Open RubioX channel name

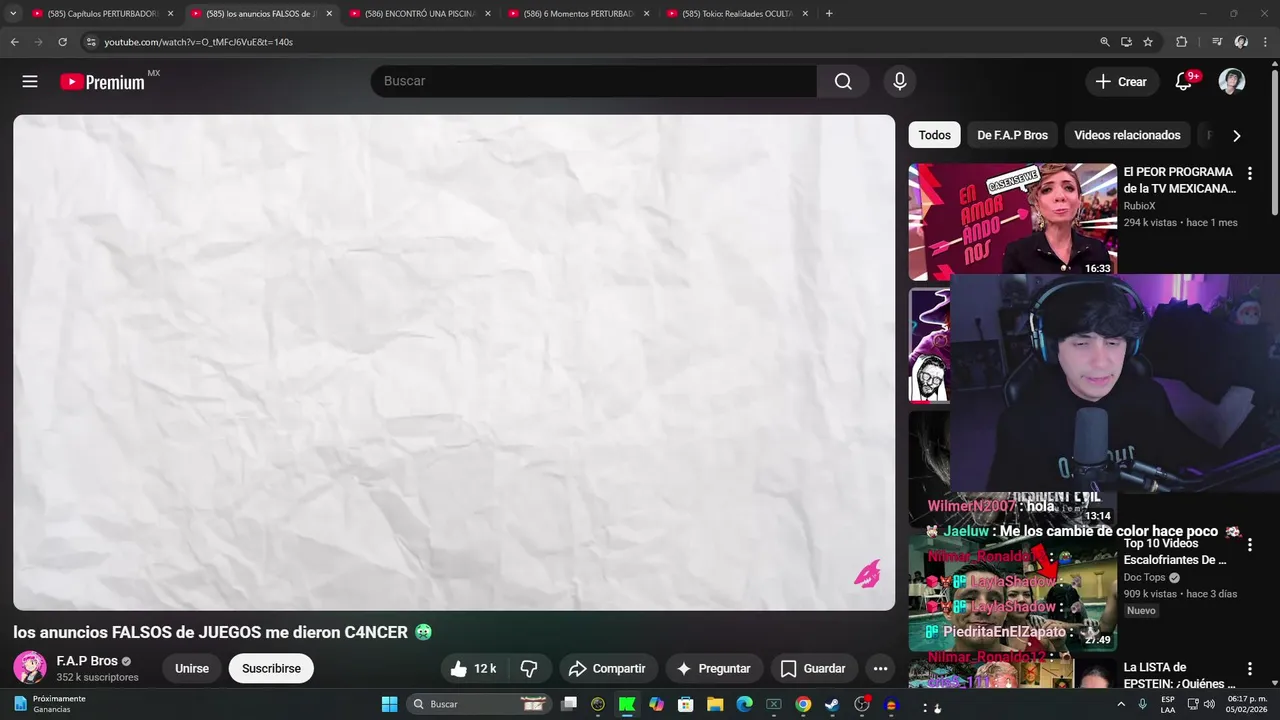coord(1139,206)
